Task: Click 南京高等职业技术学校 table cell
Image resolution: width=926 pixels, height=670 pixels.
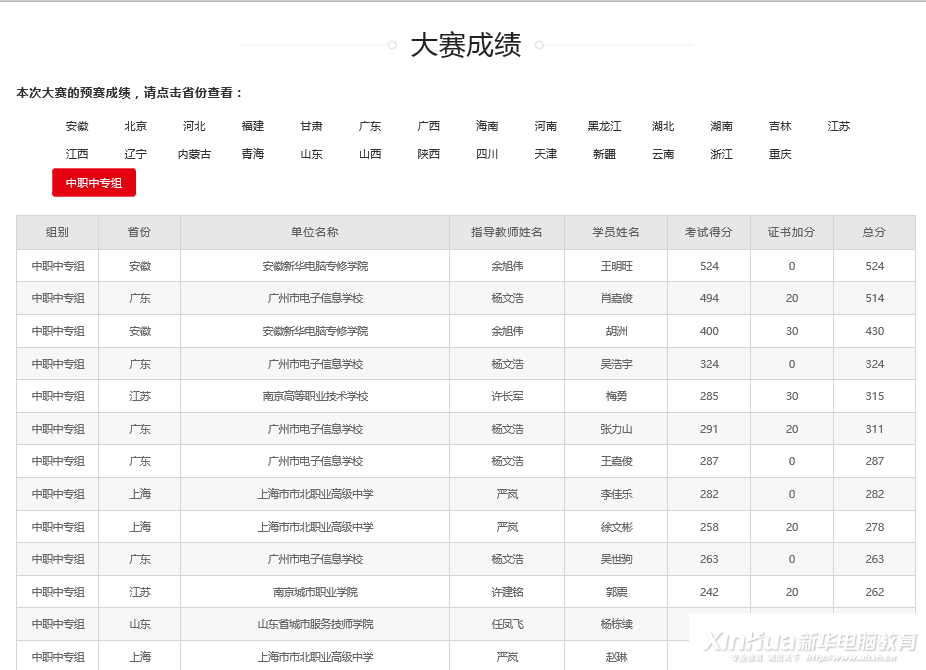Action: click(315, 396)
